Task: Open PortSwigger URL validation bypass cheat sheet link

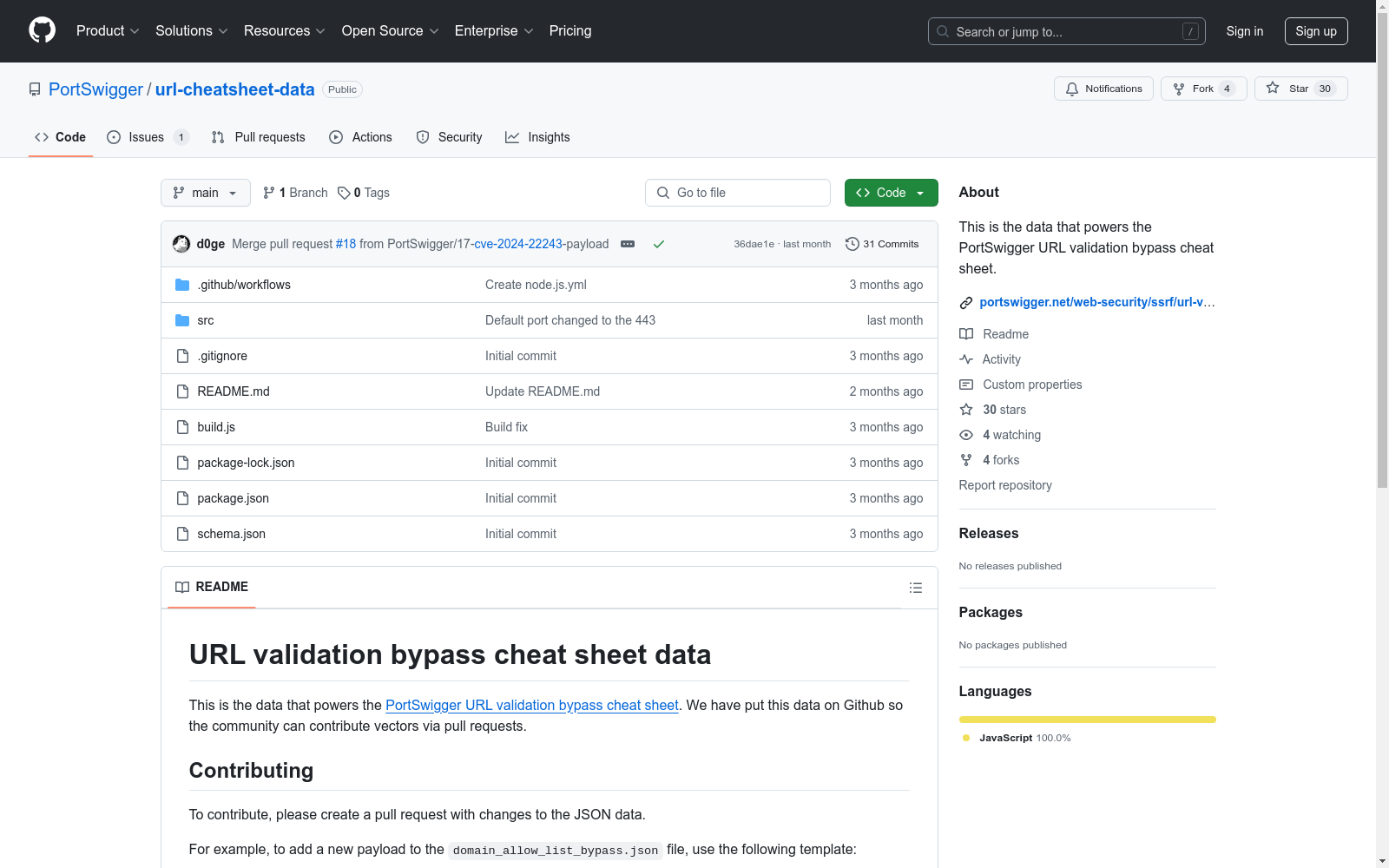Action: pyautogui.click(x=532, y=706)
